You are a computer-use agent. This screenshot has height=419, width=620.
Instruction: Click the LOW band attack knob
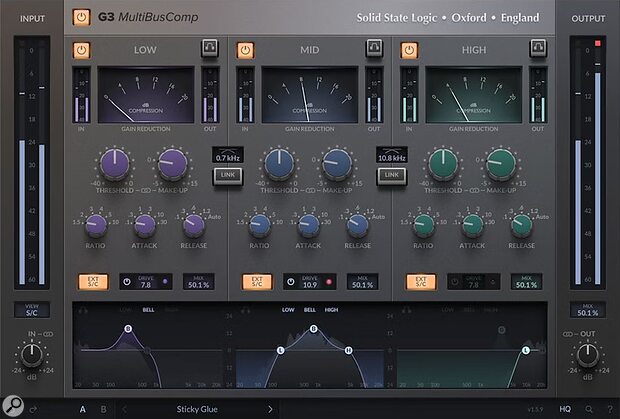(145, 225)
